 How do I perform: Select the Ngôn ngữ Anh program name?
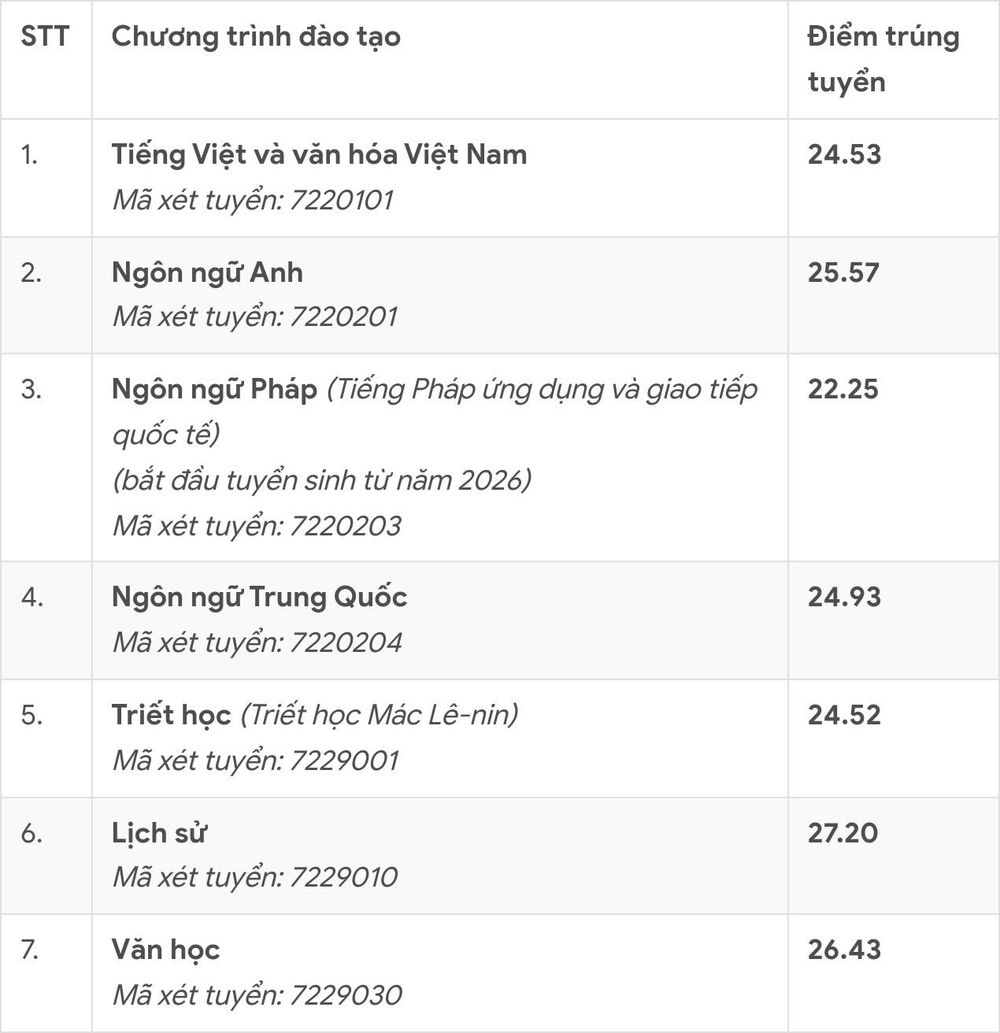pyautogui.click(x=208, y=273)
